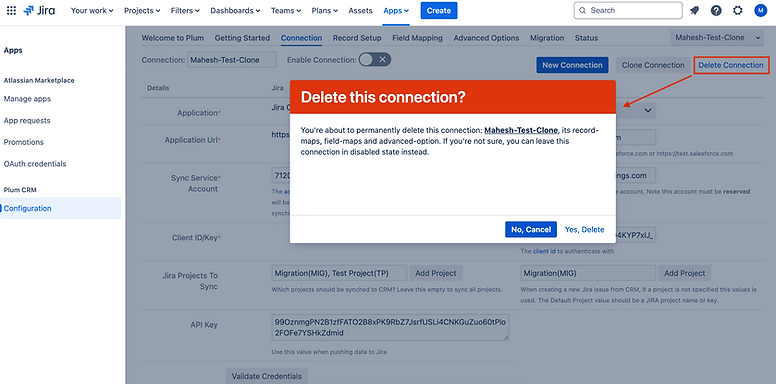Select Configuration under Plum CRM

[x=60, y=208]
